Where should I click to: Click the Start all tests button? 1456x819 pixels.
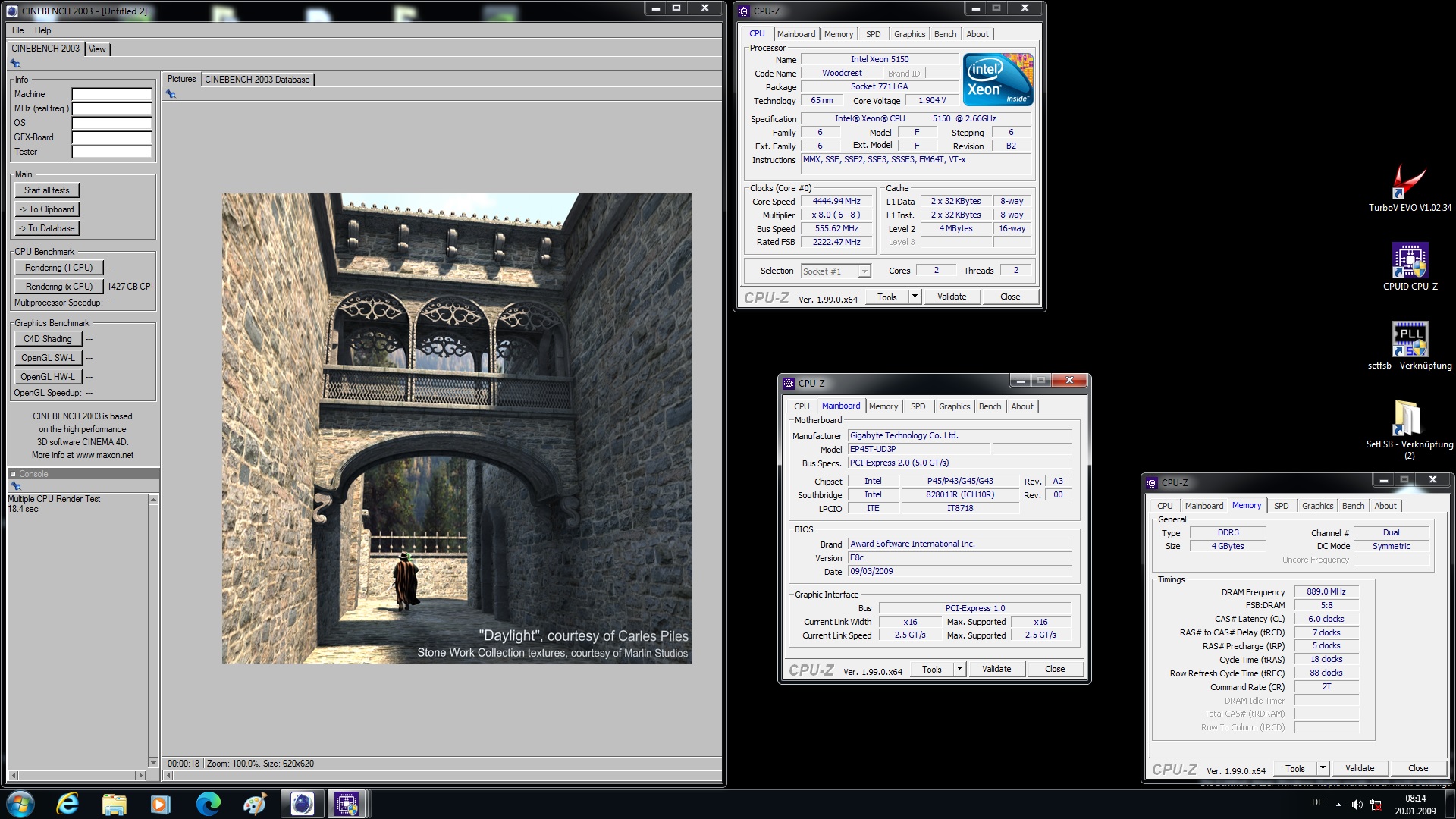coord(47,190)
